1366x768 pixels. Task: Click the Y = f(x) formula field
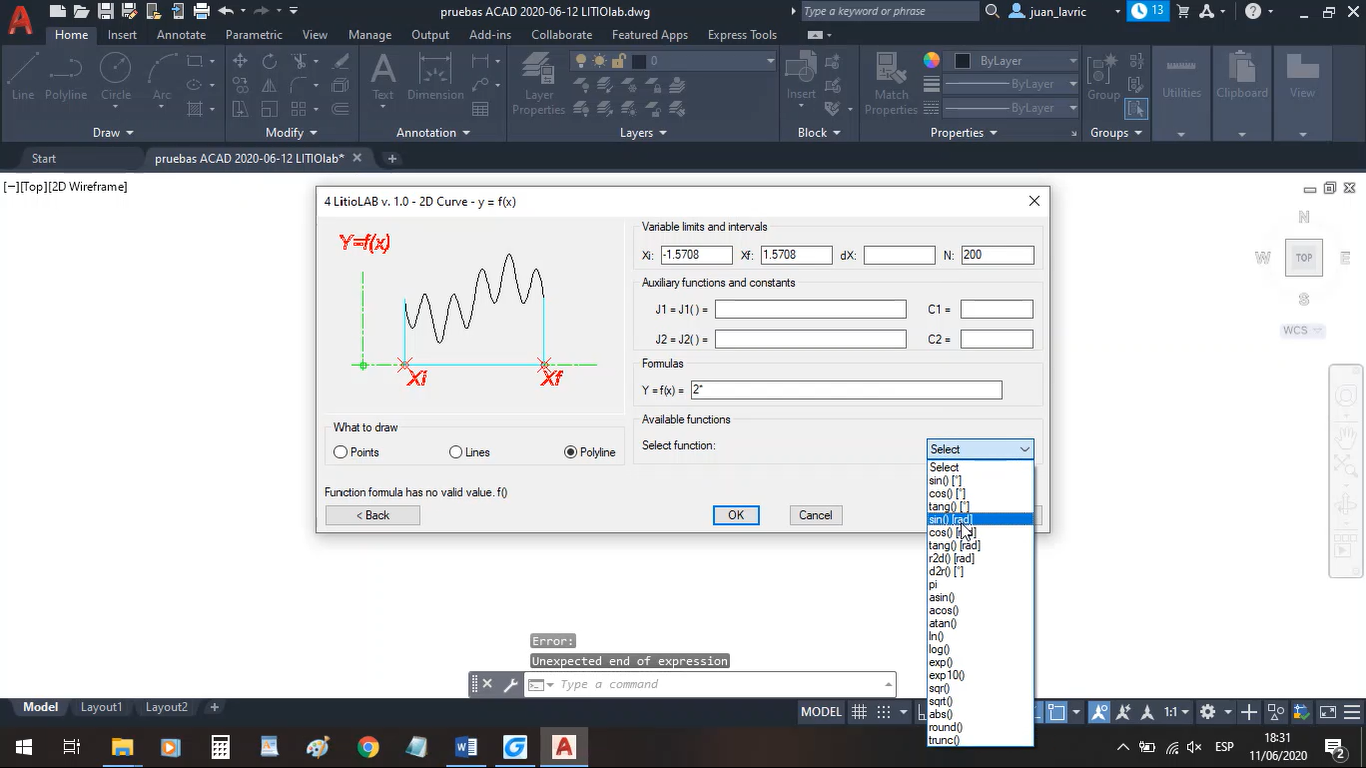(x=846, y=390)
